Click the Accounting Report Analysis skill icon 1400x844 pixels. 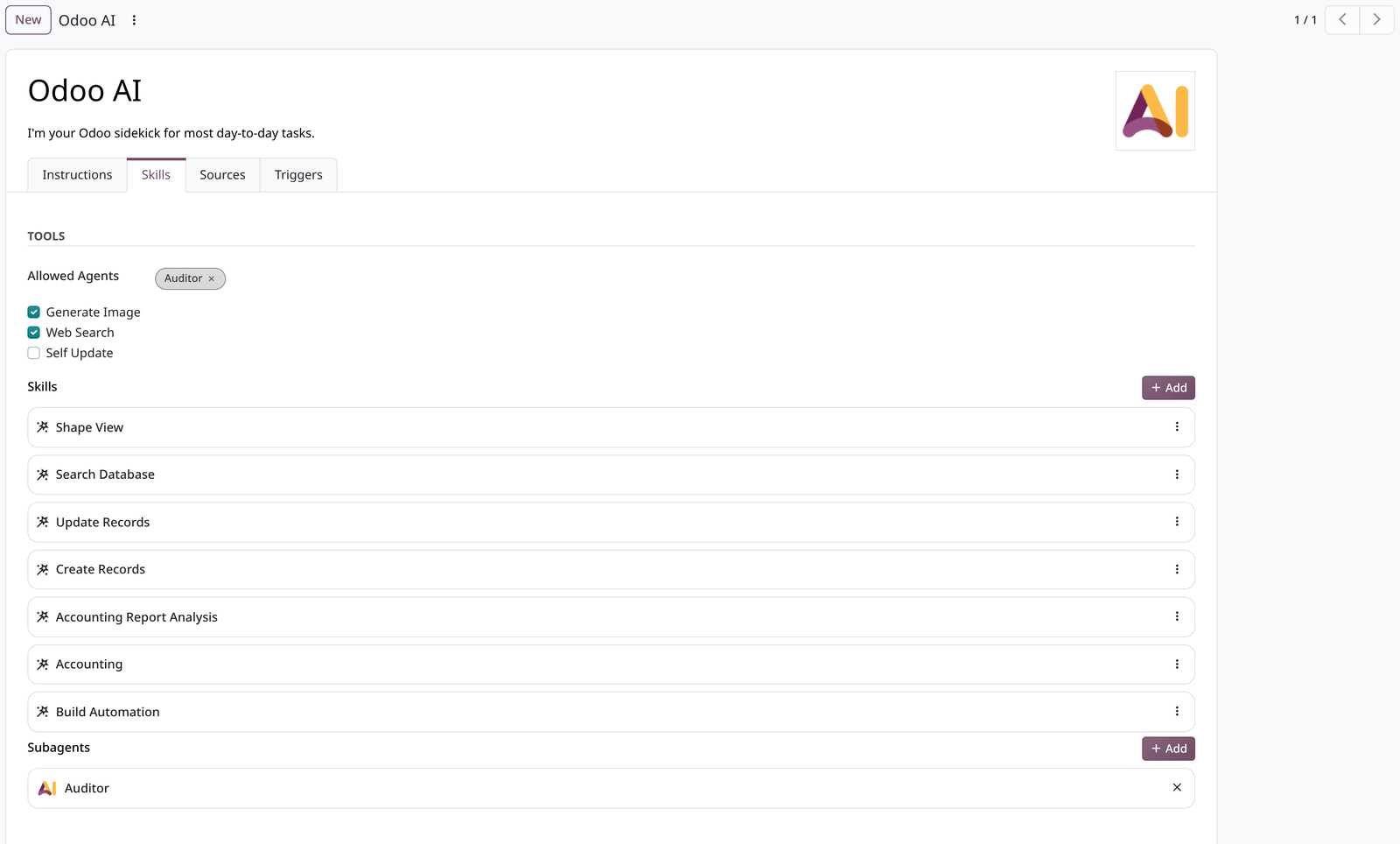[x=43, y=616]
